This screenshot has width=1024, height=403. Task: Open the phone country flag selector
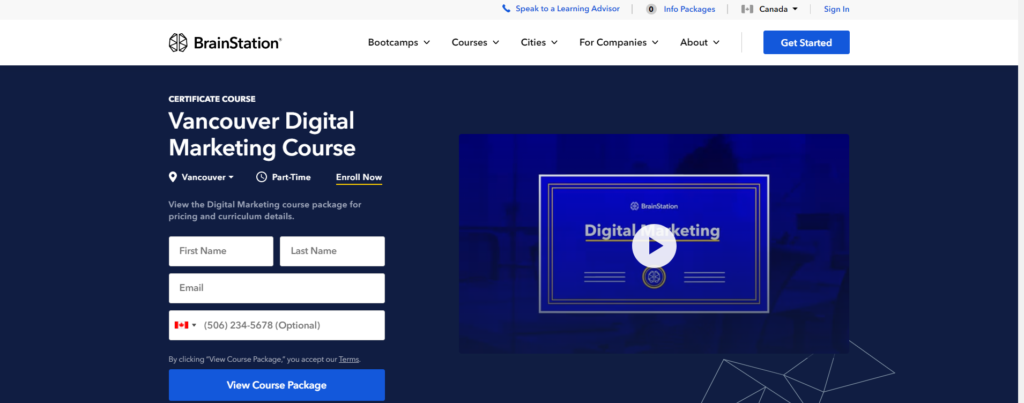tap(185, 325)
